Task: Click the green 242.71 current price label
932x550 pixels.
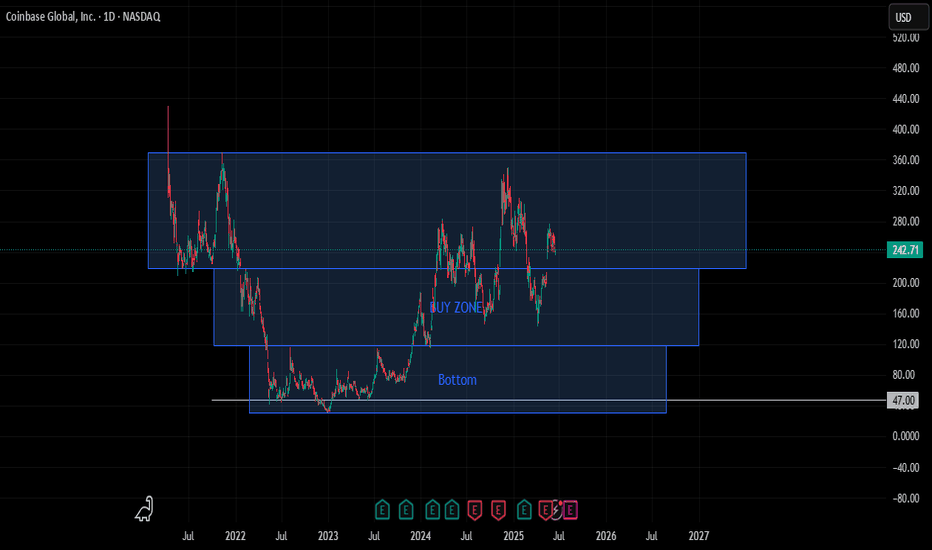Action: [x=905, y=250]
